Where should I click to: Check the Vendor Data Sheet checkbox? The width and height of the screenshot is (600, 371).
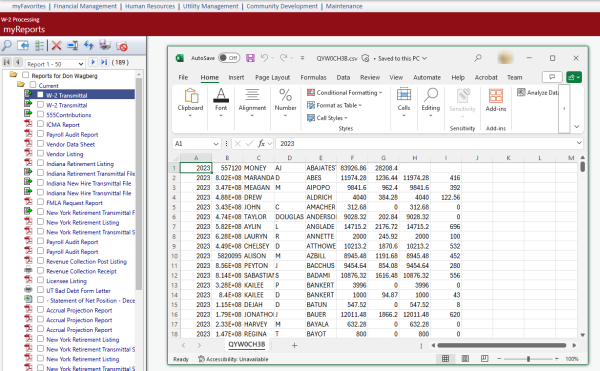point(40,143)
